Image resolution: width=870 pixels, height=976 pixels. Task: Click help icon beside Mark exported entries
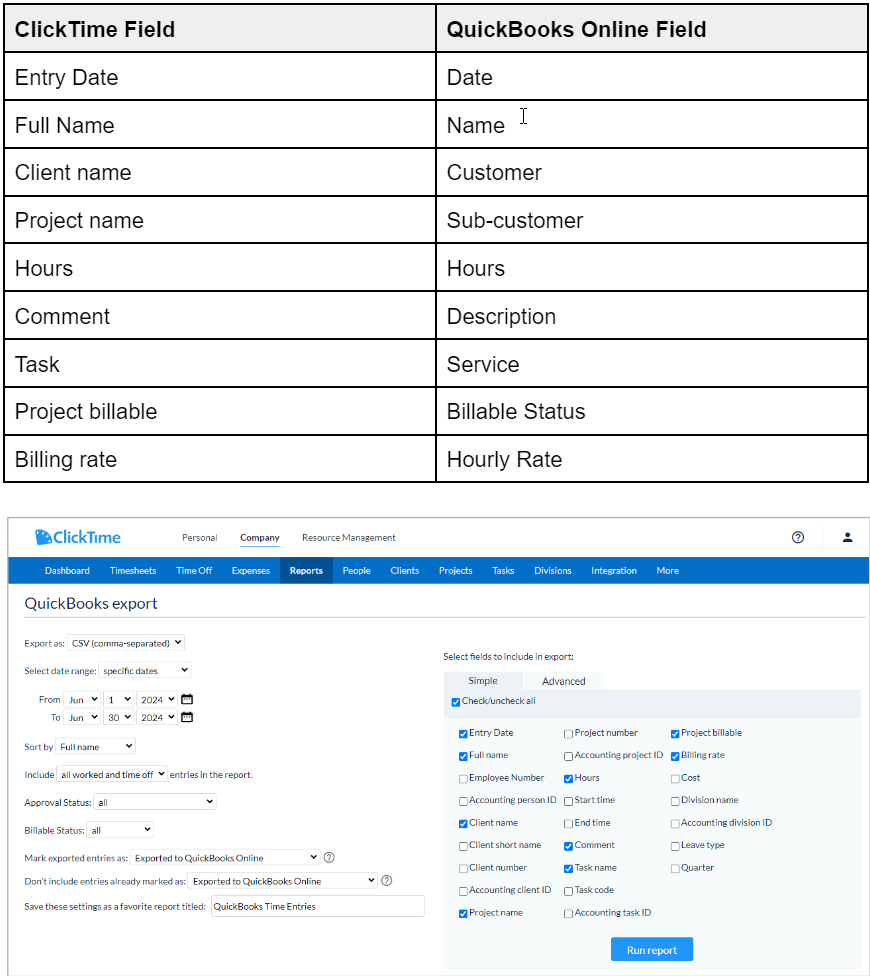point(329,857)
